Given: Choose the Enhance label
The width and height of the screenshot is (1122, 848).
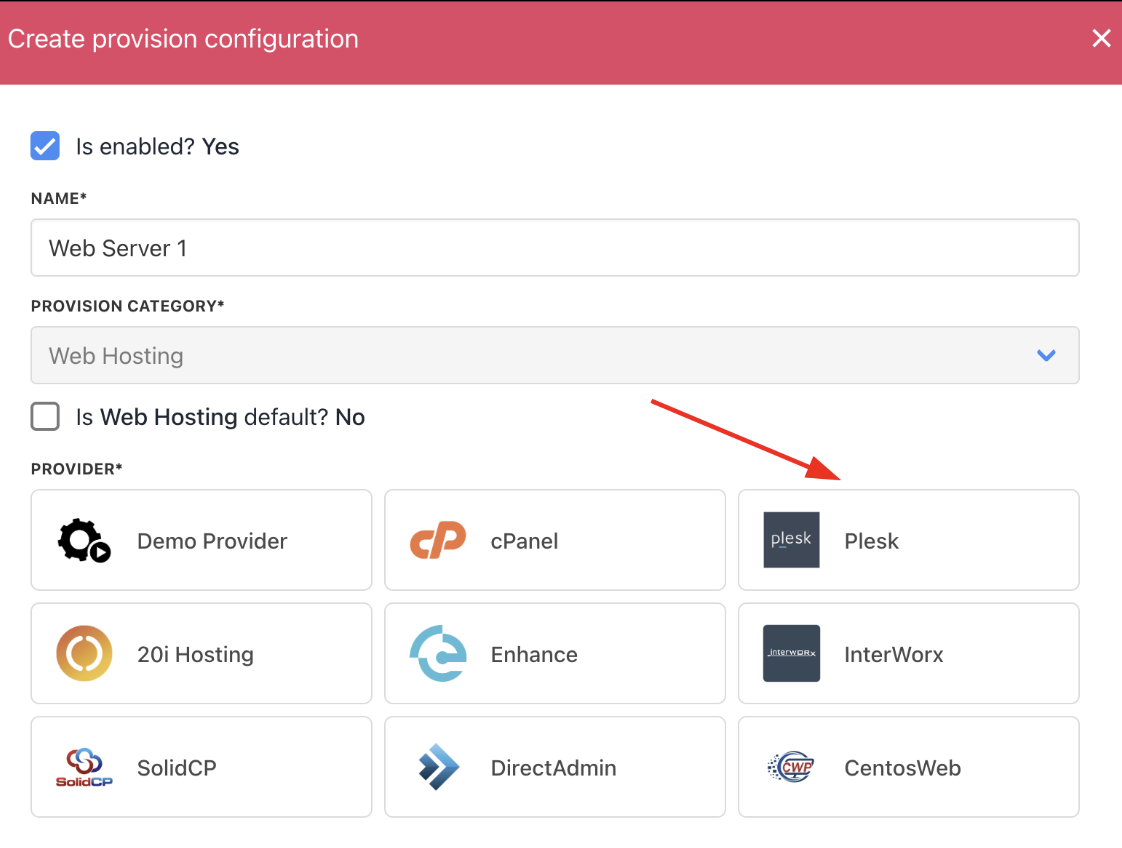Looking at the screenshot, I should tap(534, 654).
